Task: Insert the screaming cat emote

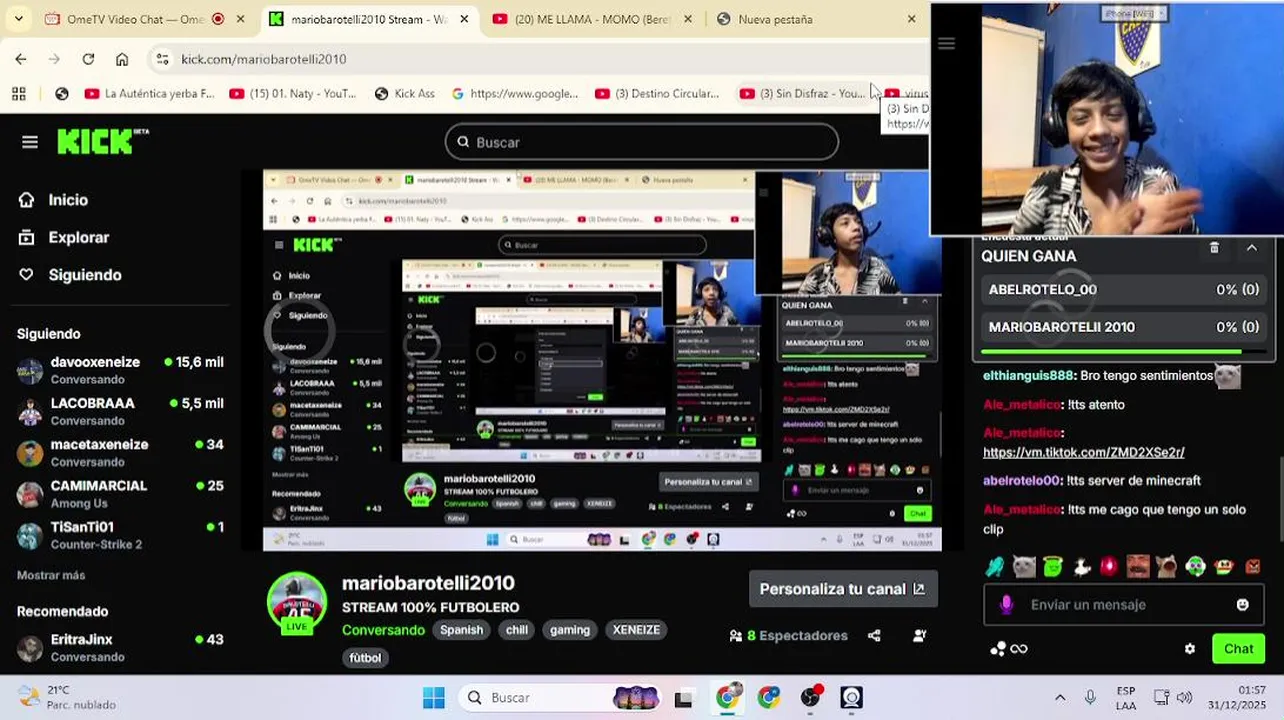Action: (1167, 567)
